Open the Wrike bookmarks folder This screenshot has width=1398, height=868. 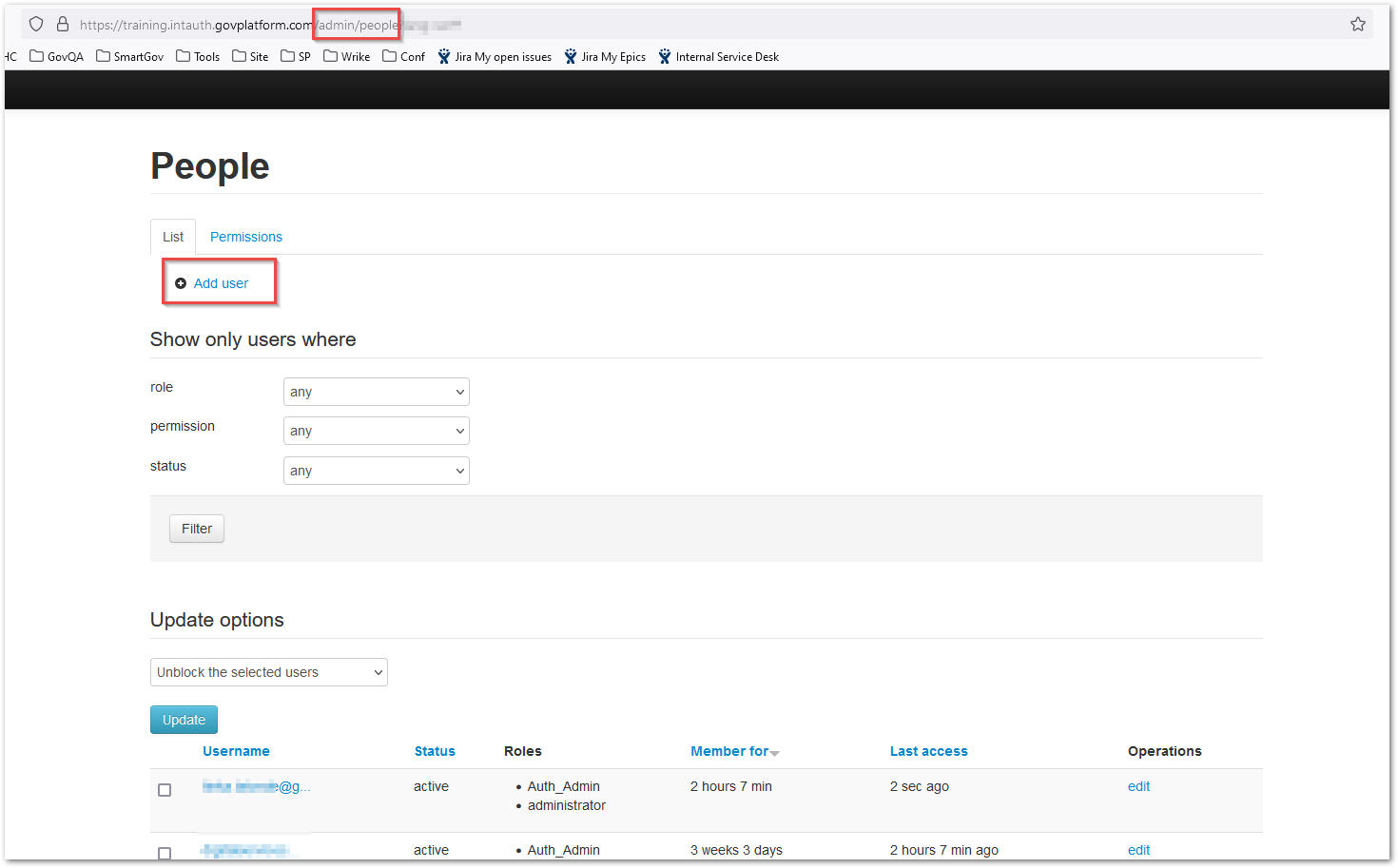click(347, 56)
